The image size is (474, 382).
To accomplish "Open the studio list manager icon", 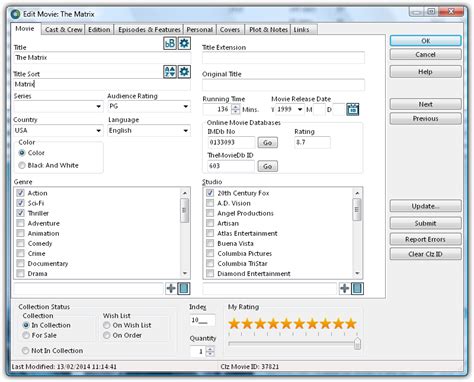I will (357, 288).
